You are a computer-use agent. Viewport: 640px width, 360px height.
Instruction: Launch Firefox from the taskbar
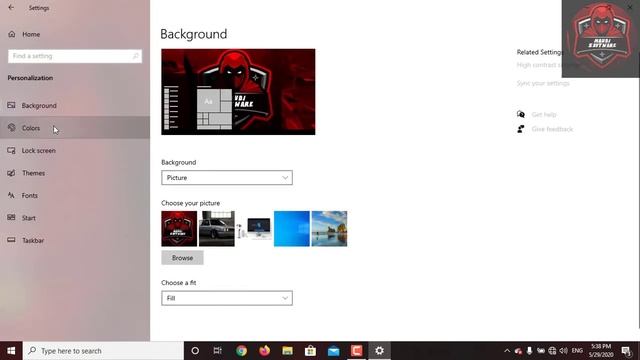pos(264,351)
